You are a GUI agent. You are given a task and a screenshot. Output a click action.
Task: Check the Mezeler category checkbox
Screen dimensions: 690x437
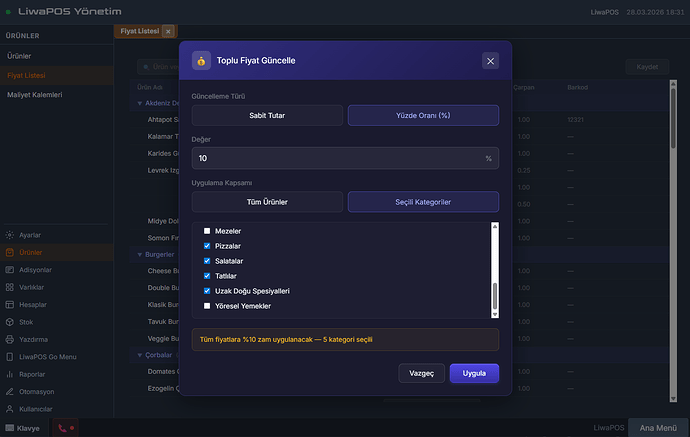point(208,231)
